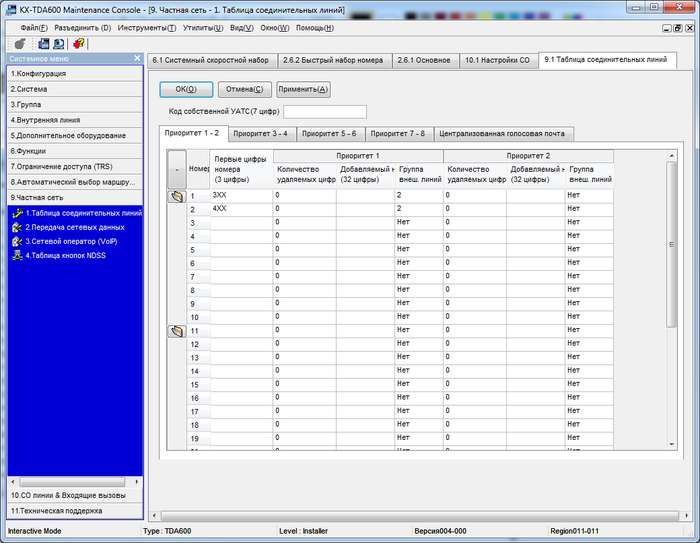This screenshot has width=700, height=543.
Task: Open the Таблица кнопок NDSS sidebar item
Action: pyautogui.click(x=68, y=255)
